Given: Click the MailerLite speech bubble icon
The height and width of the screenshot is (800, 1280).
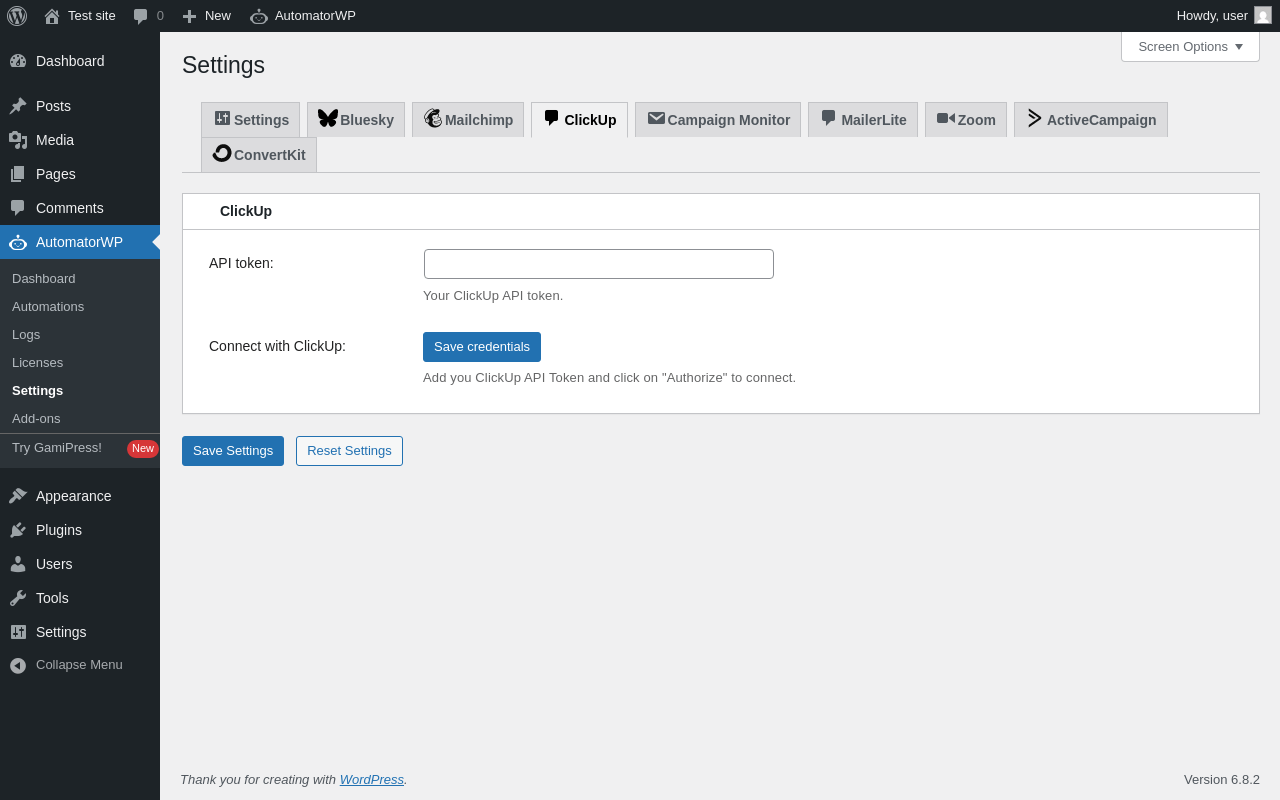Looking at the screenshot, I should pyautogui.click(x=829, y=118).
